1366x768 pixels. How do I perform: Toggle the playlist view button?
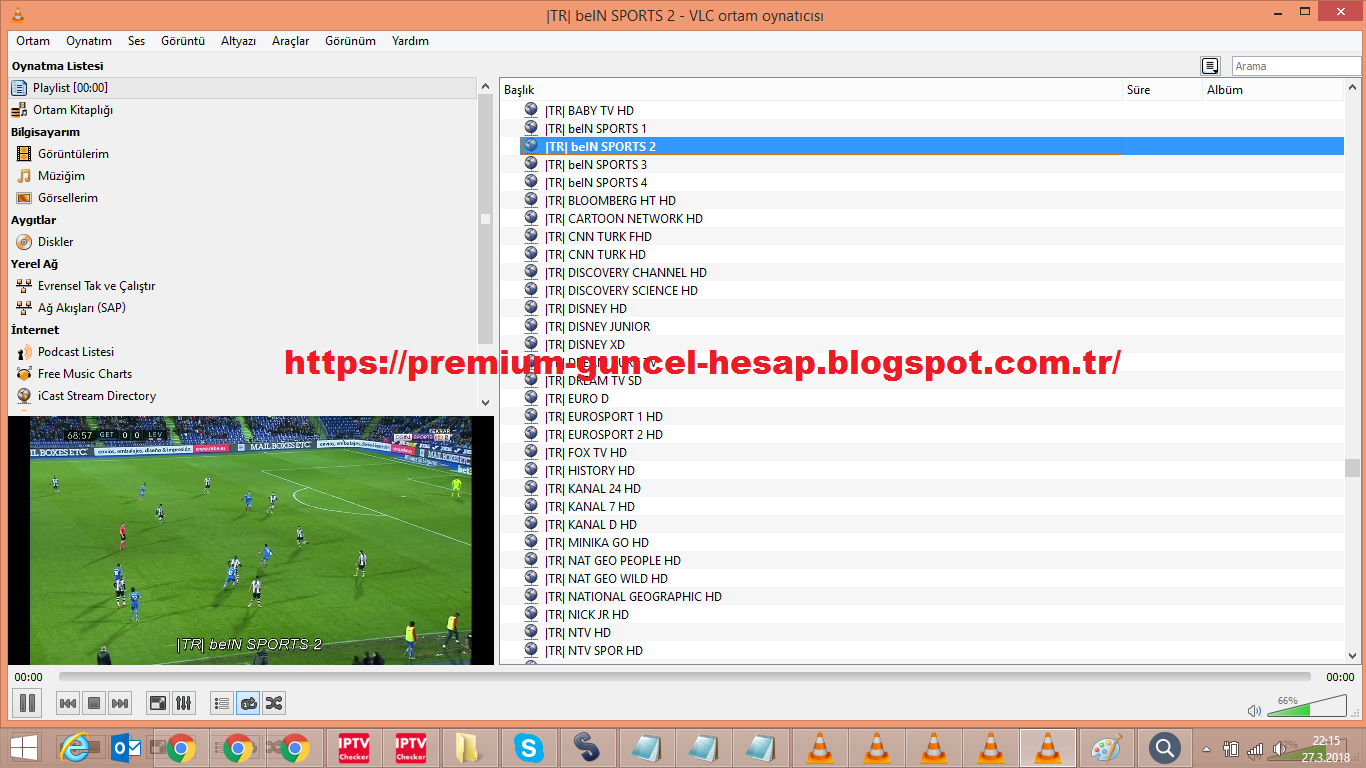pyautogui.click(x=222, y=703)
